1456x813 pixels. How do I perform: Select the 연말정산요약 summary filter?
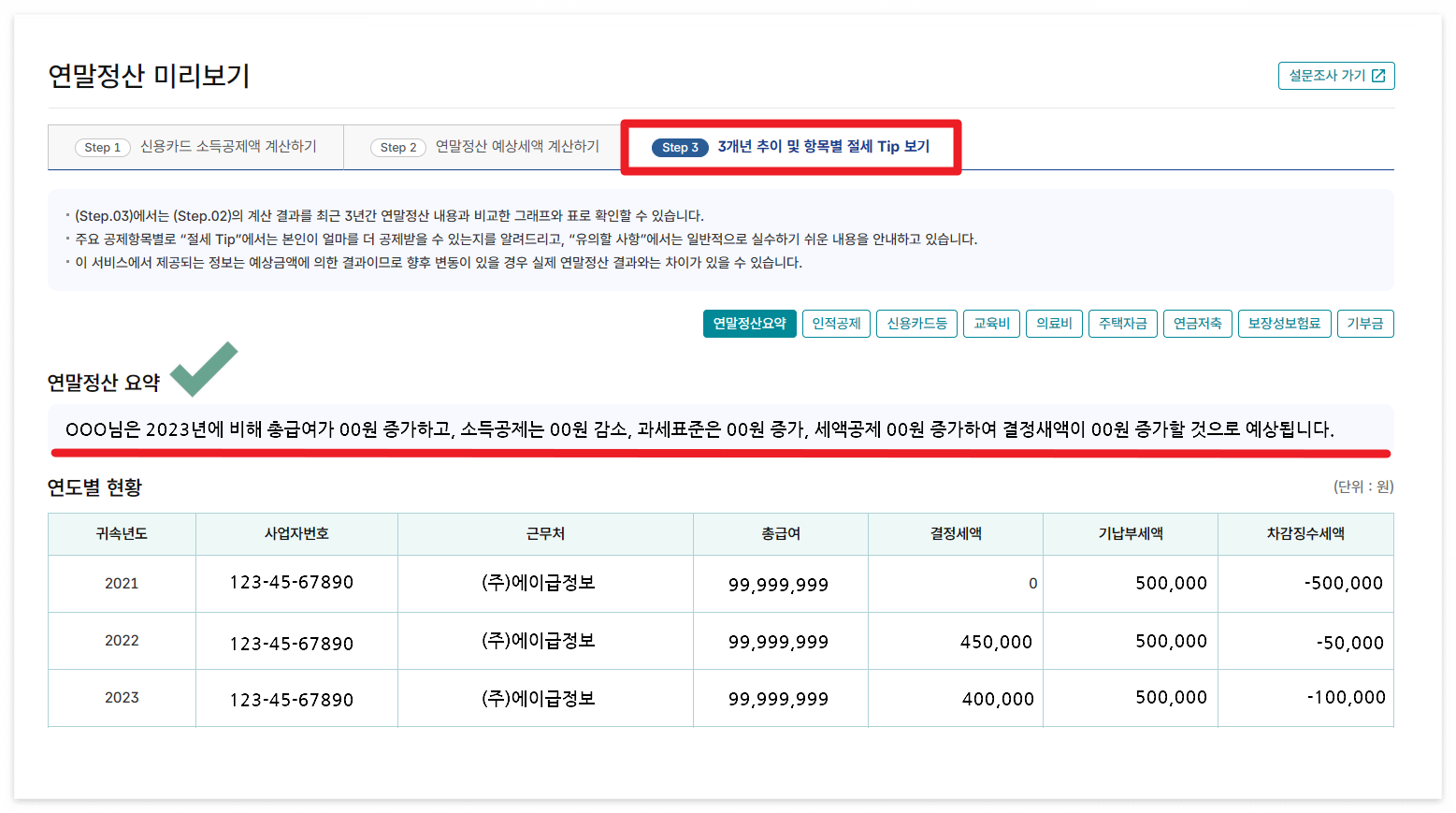click(x=749, y=324)
